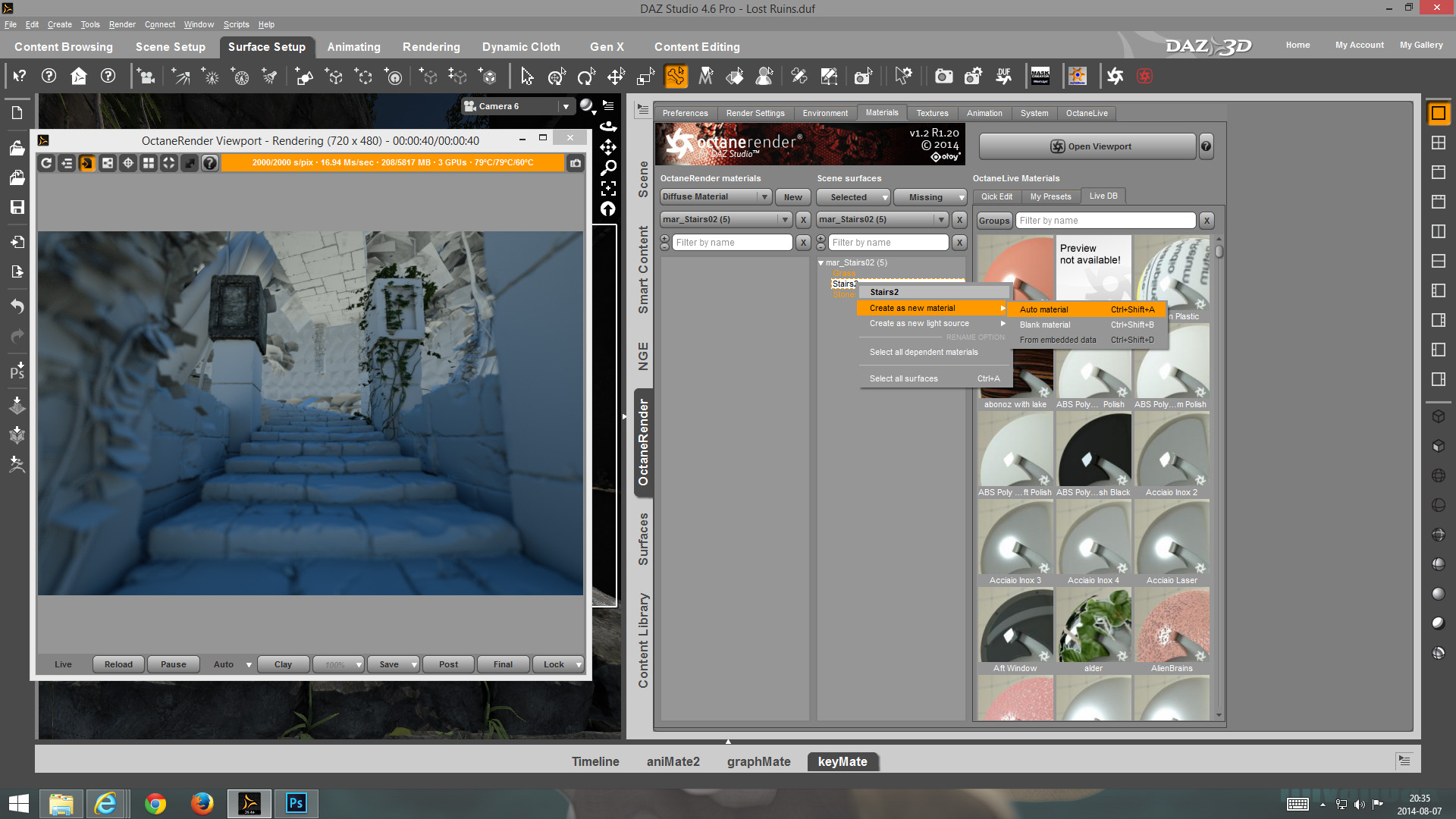Toggle the Live button in render viewport
1456x819 pixels.
[x=63, y=664]
